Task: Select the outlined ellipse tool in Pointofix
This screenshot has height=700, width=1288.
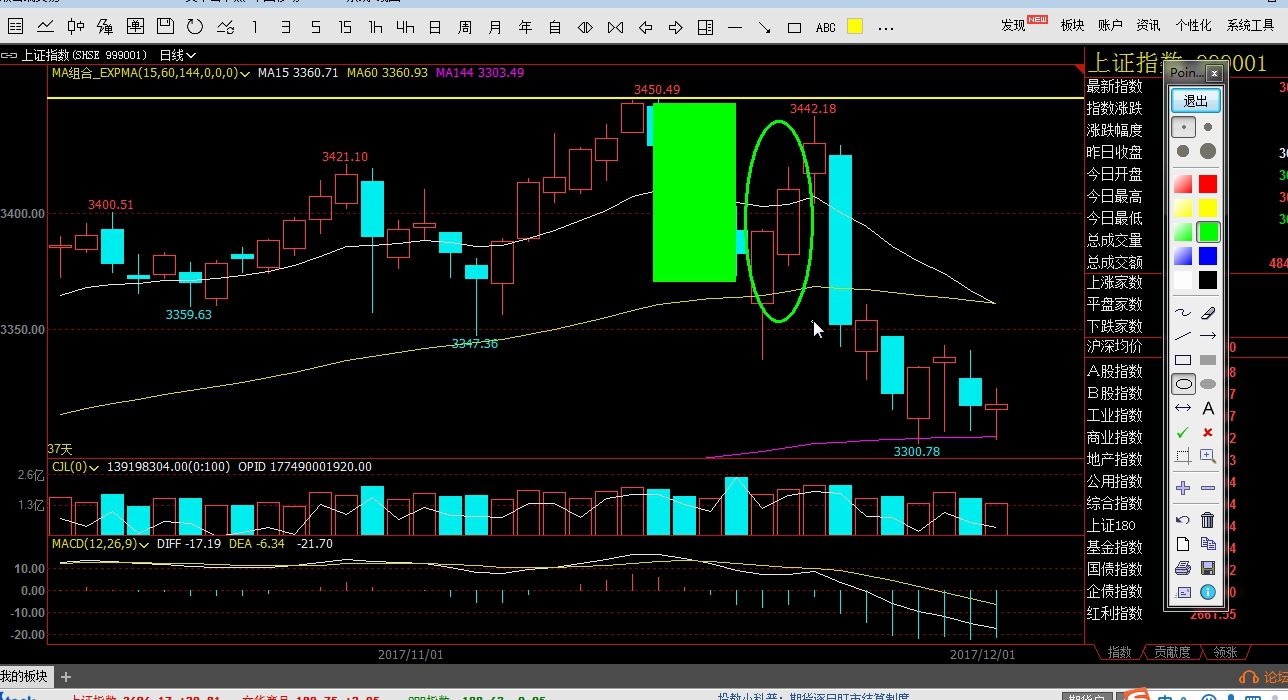Action: pyautogui.click(x=1183, y=384)
